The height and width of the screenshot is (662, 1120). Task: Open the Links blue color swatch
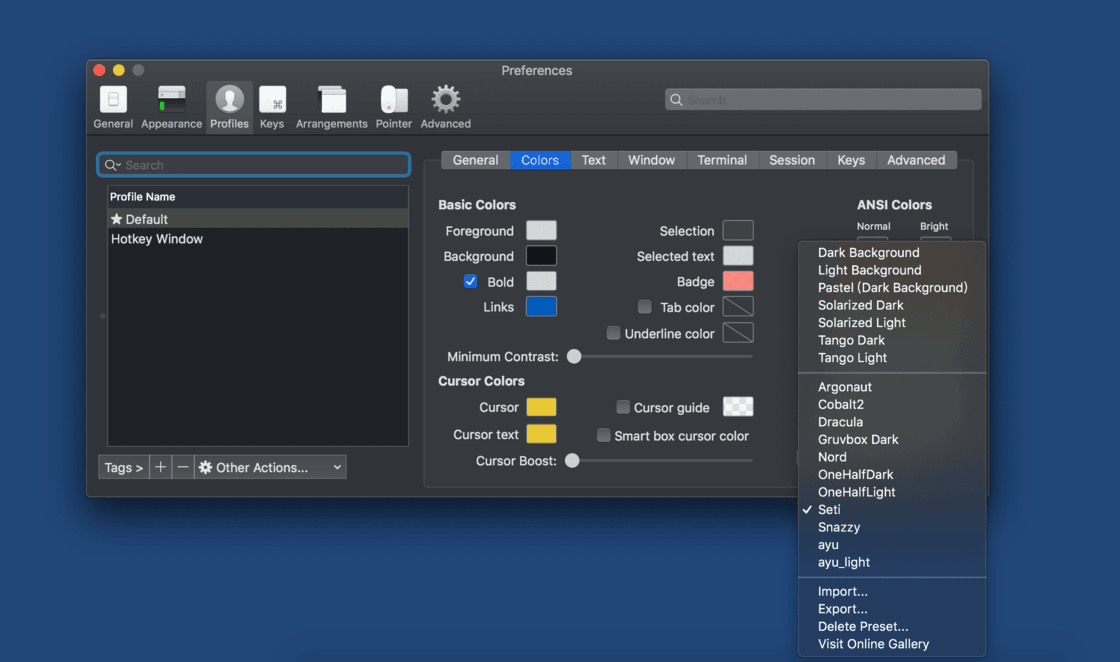point(541,306)
